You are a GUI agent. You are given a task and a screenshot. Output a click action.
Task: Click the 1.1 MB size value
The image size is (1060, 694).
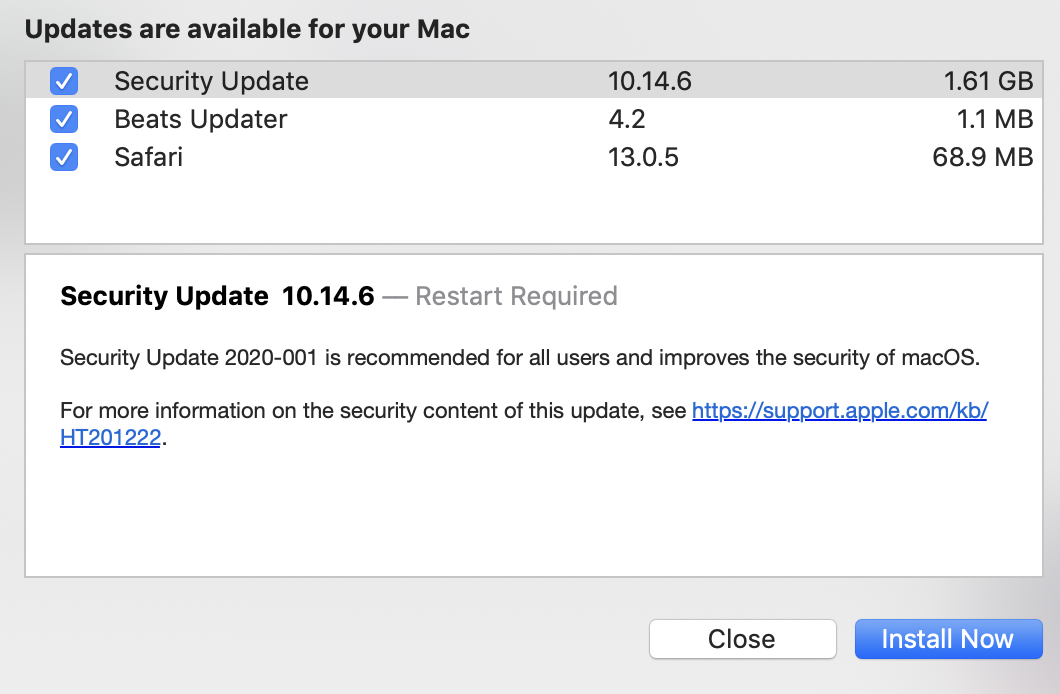tap(994, 119)
